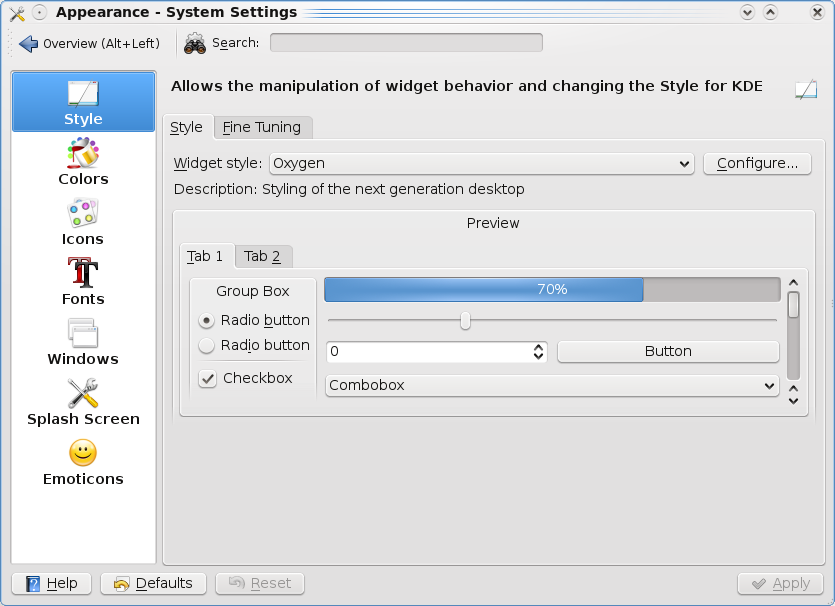Image resolution: width=835 pixels, height=606 pixels.
Task: Expand the Combobox in the preview
Action: 552,385
